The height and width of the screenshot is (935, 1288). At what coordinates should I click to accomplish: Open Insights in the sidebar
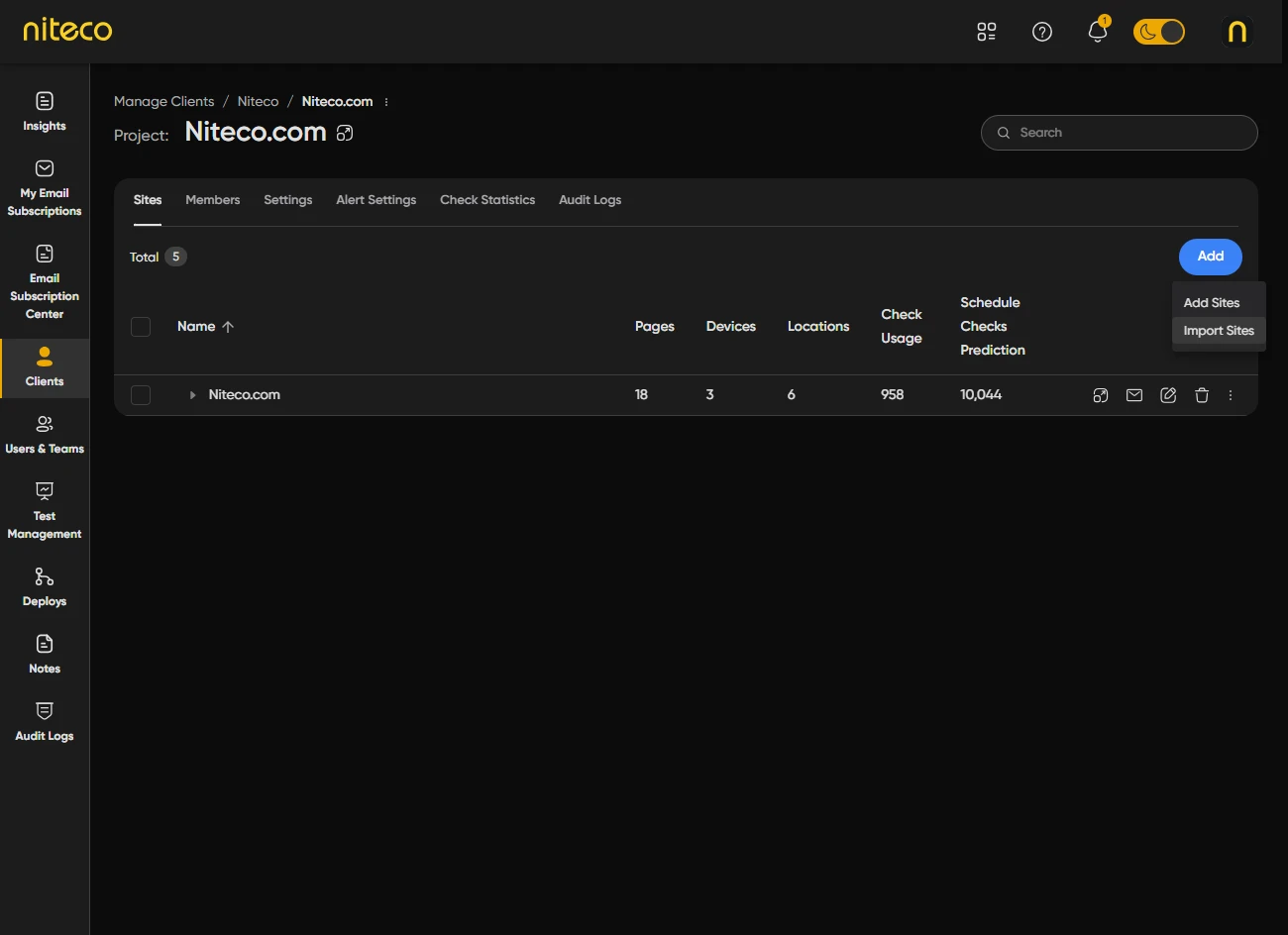(x=45, y=112)
